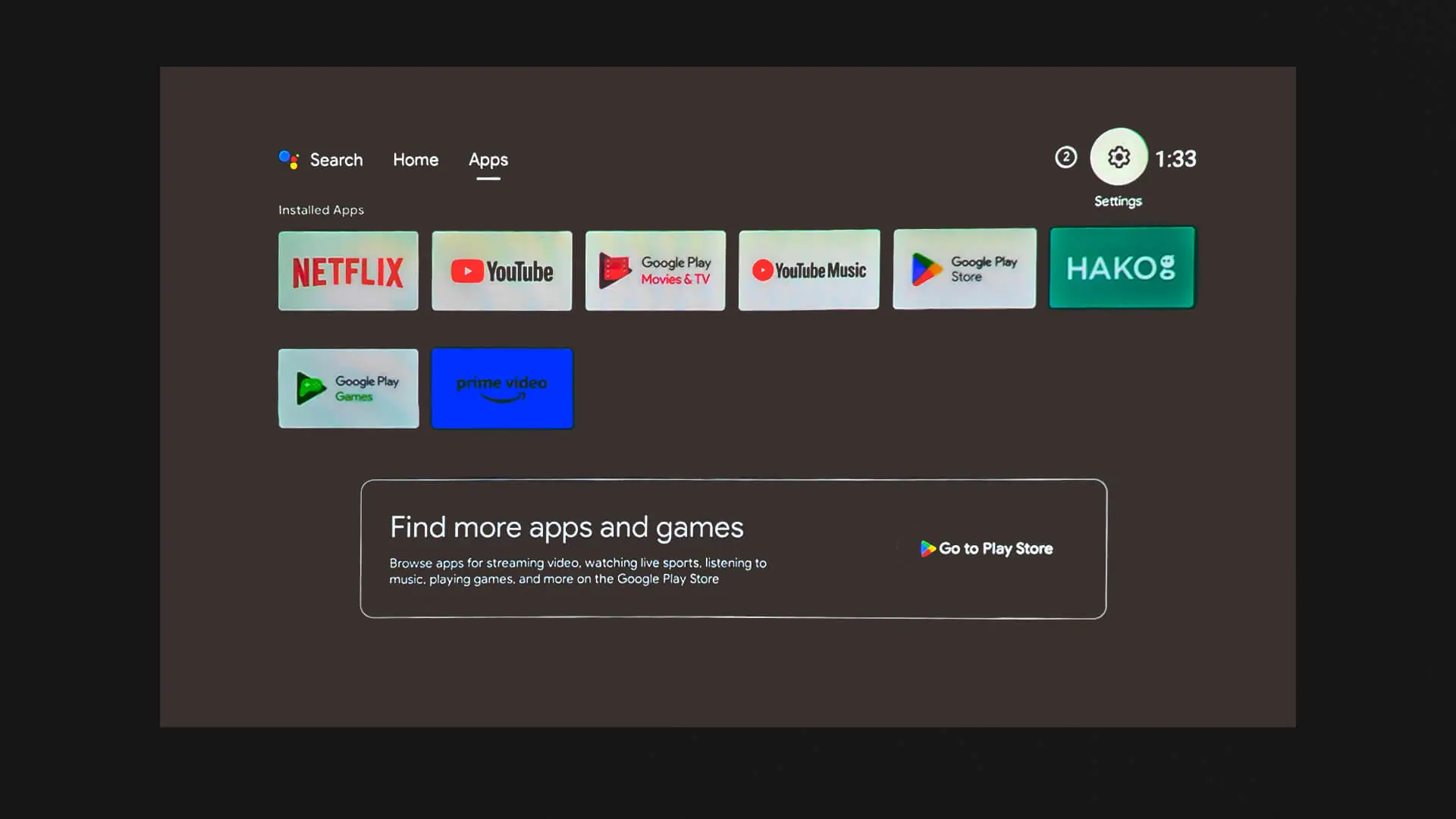Launch the YouTube app tile
The height and width of the screenshot is (819, 1456).
pos(502,271)
